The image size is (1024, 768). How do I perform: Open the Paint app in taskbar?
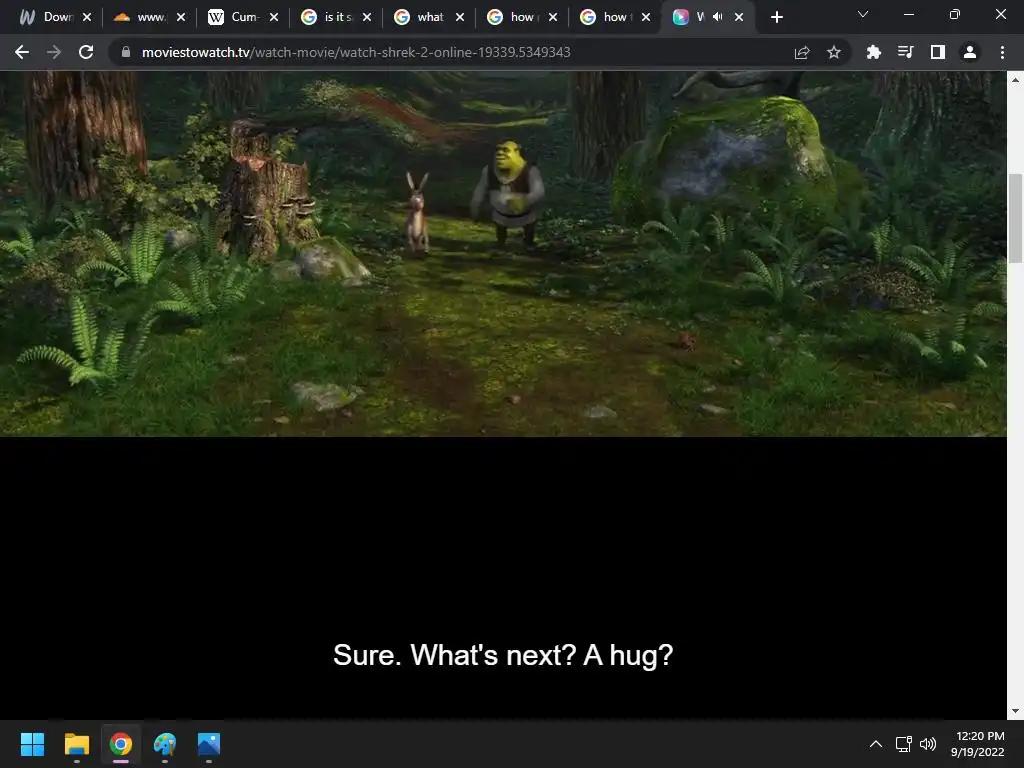[x=165, y=744]
